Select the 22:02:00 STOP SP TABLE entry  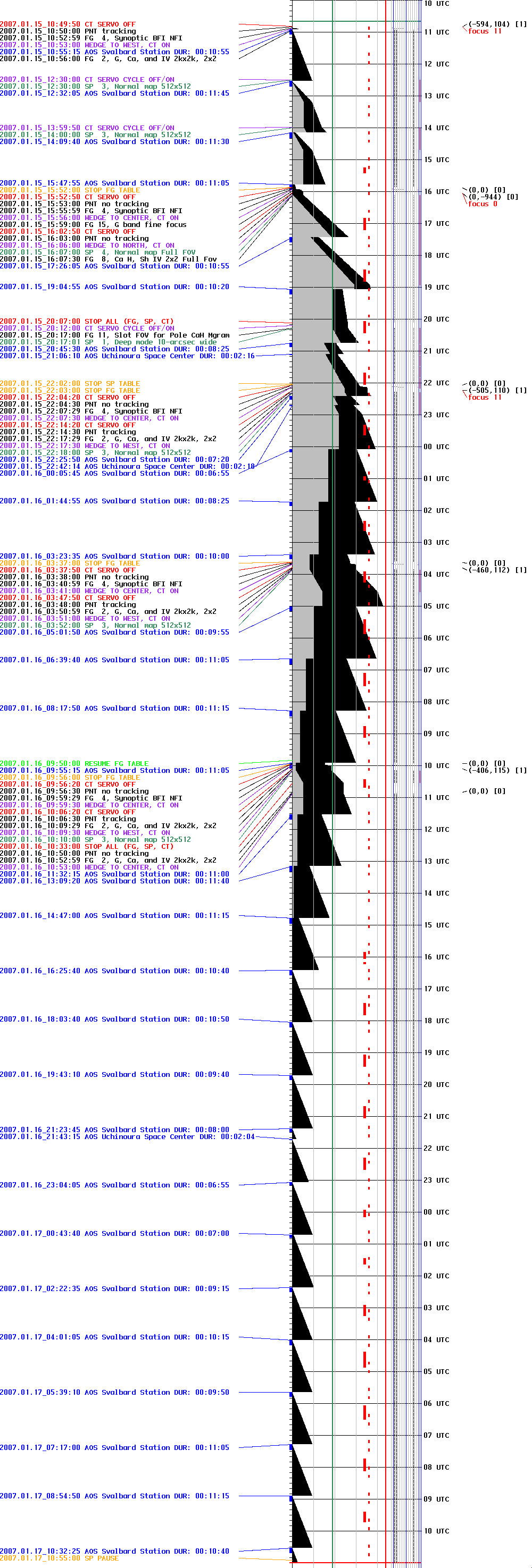pyautogui.click(x=70, y=383)
